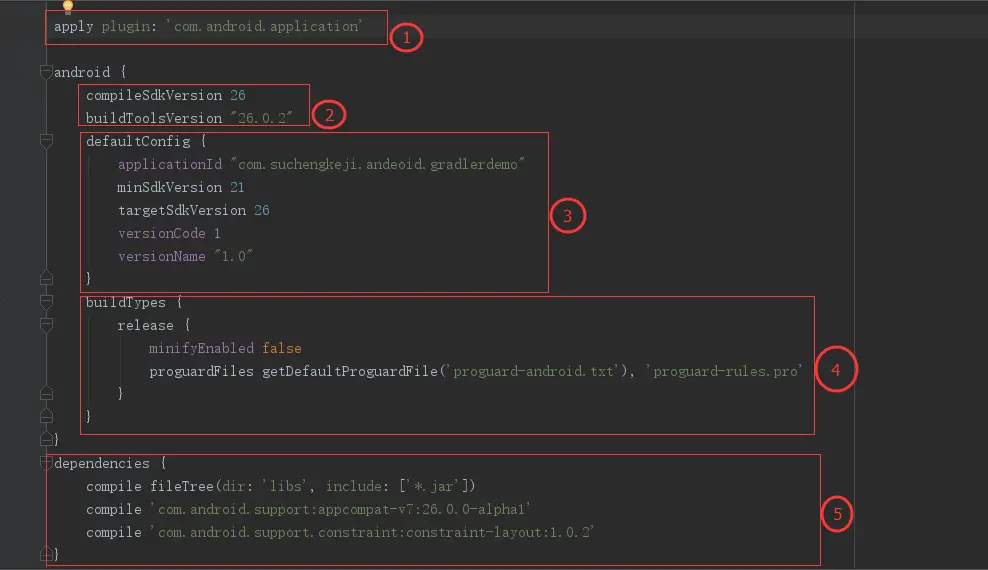Click the appcompat-v7:26.0.0-alpha1 dependency string

tap(340, 509)
